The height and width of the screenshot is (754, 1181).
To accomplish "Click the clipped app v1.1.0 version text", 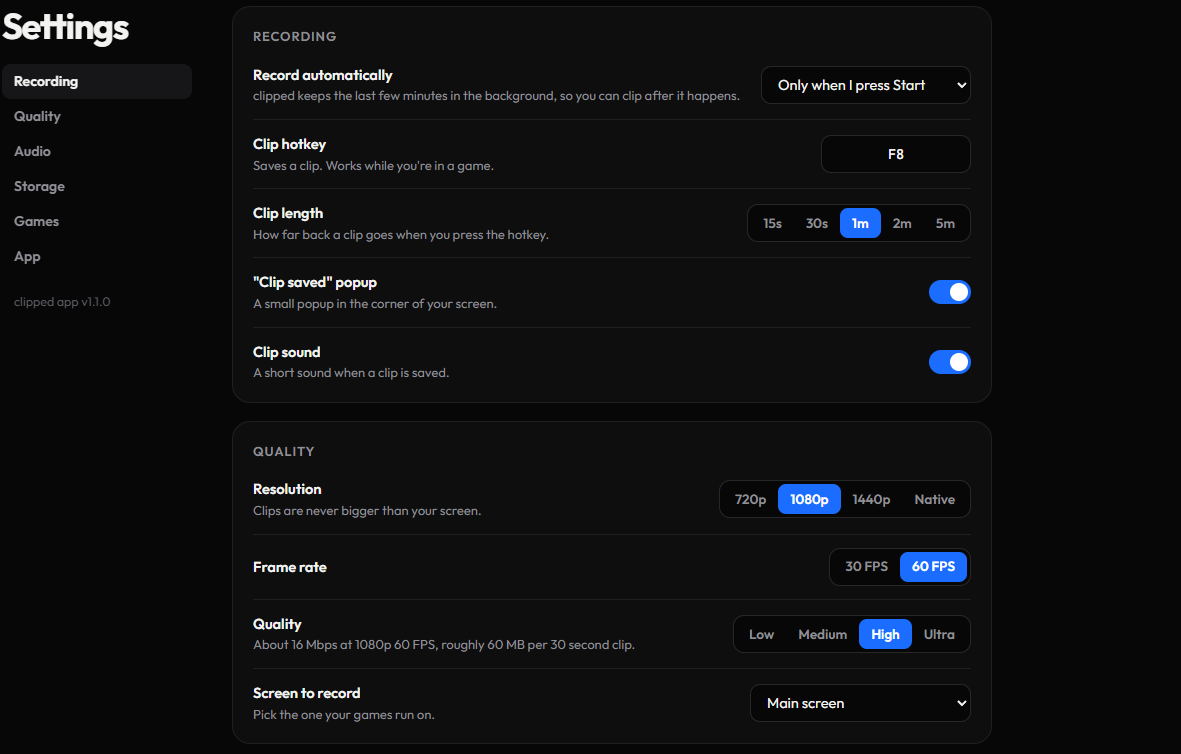I will coord(62,302).
